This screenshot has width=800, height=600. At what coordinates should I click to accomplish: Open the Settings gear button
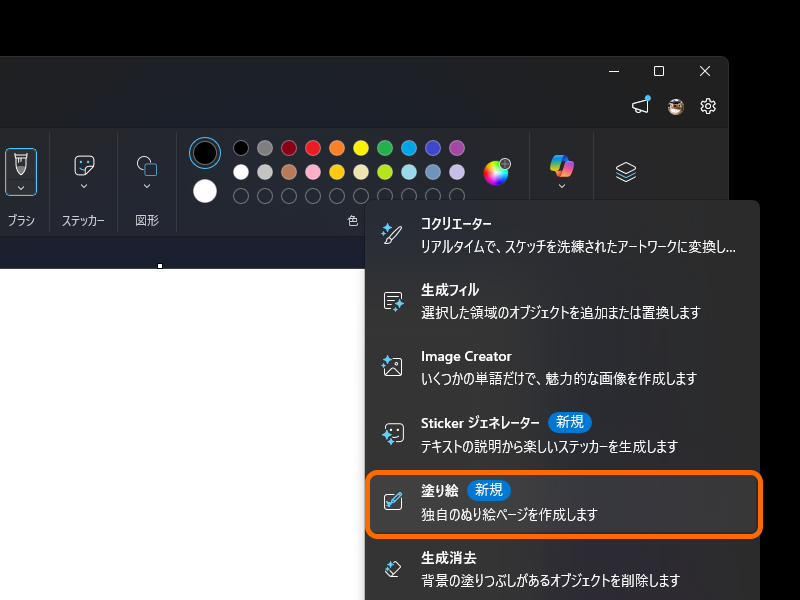tap(708, 105)
